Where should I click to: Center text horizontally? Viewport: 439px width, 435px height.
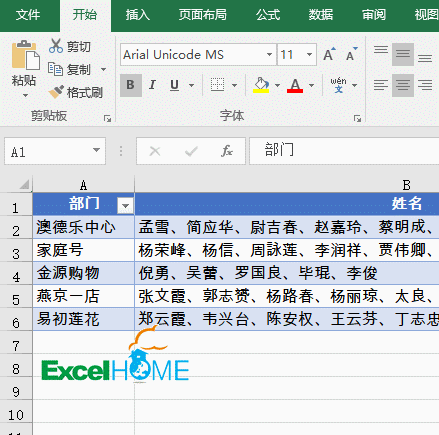tap(403, 85)
